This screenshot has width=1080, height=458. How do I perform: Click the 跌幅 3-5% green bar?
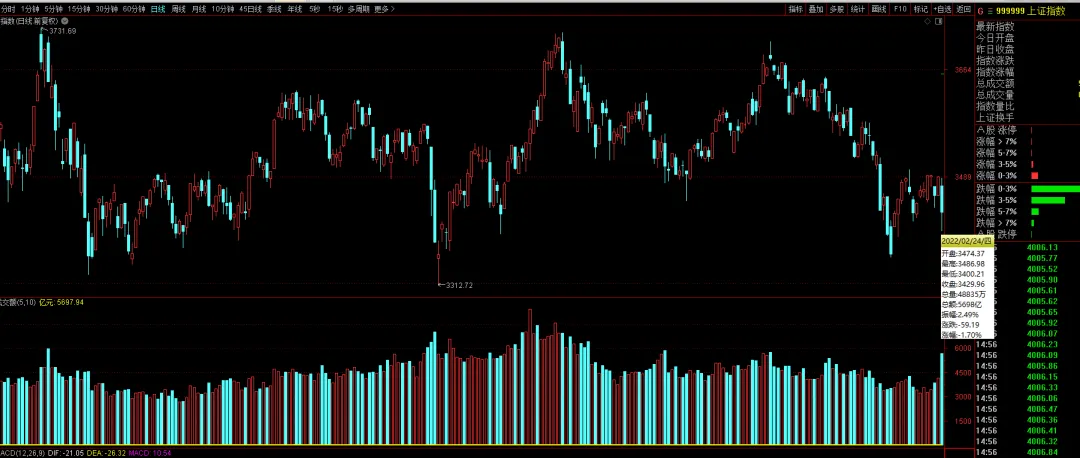(x=1048, y=200)
